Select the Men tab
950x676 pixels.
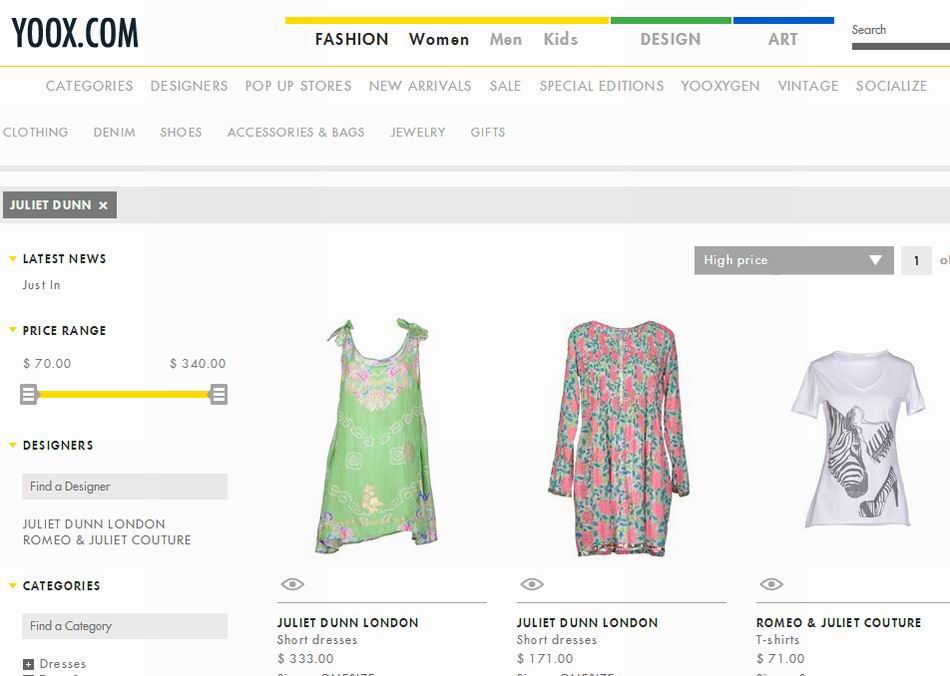click(505, 39)
